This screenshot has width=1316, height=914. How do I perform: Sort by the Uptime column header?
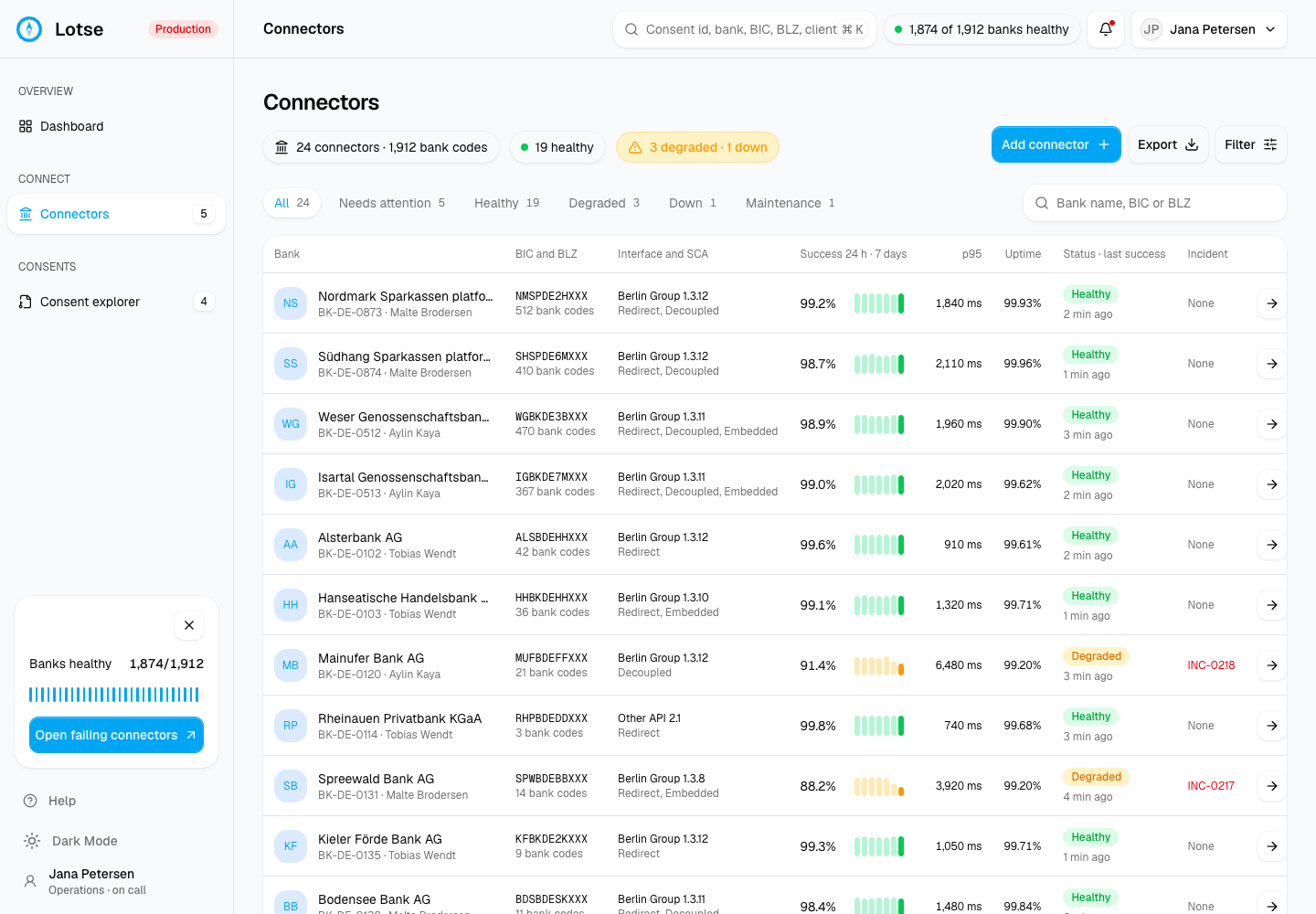click(1023, 254)
